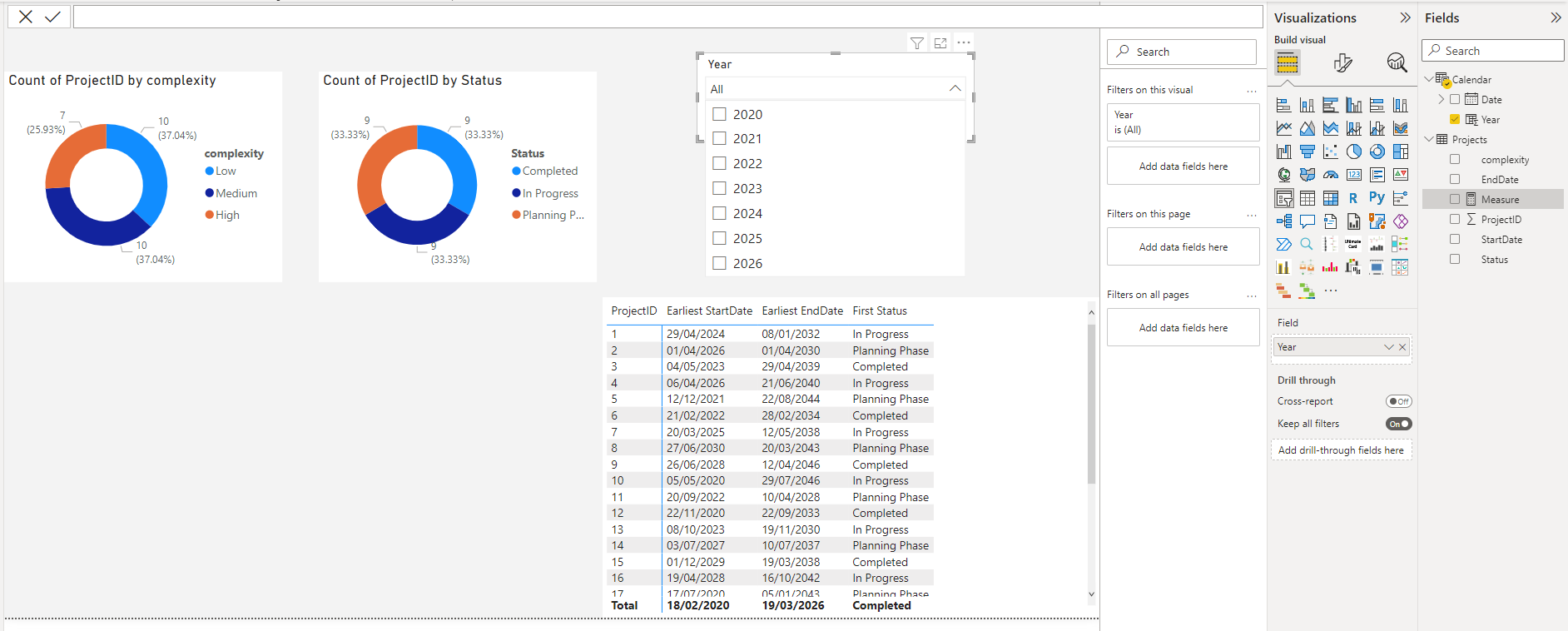This screenshot has width=1568, height=631.
Task: Tick the StartDate field checkbox
Action: [1455, 239]
